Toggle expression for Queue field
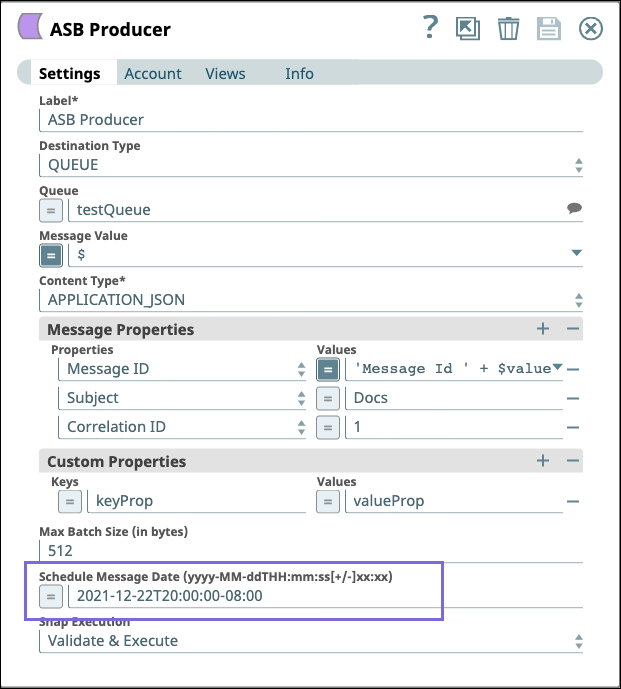This screenshot has height=689, width=621. click(x=51, y=210)
